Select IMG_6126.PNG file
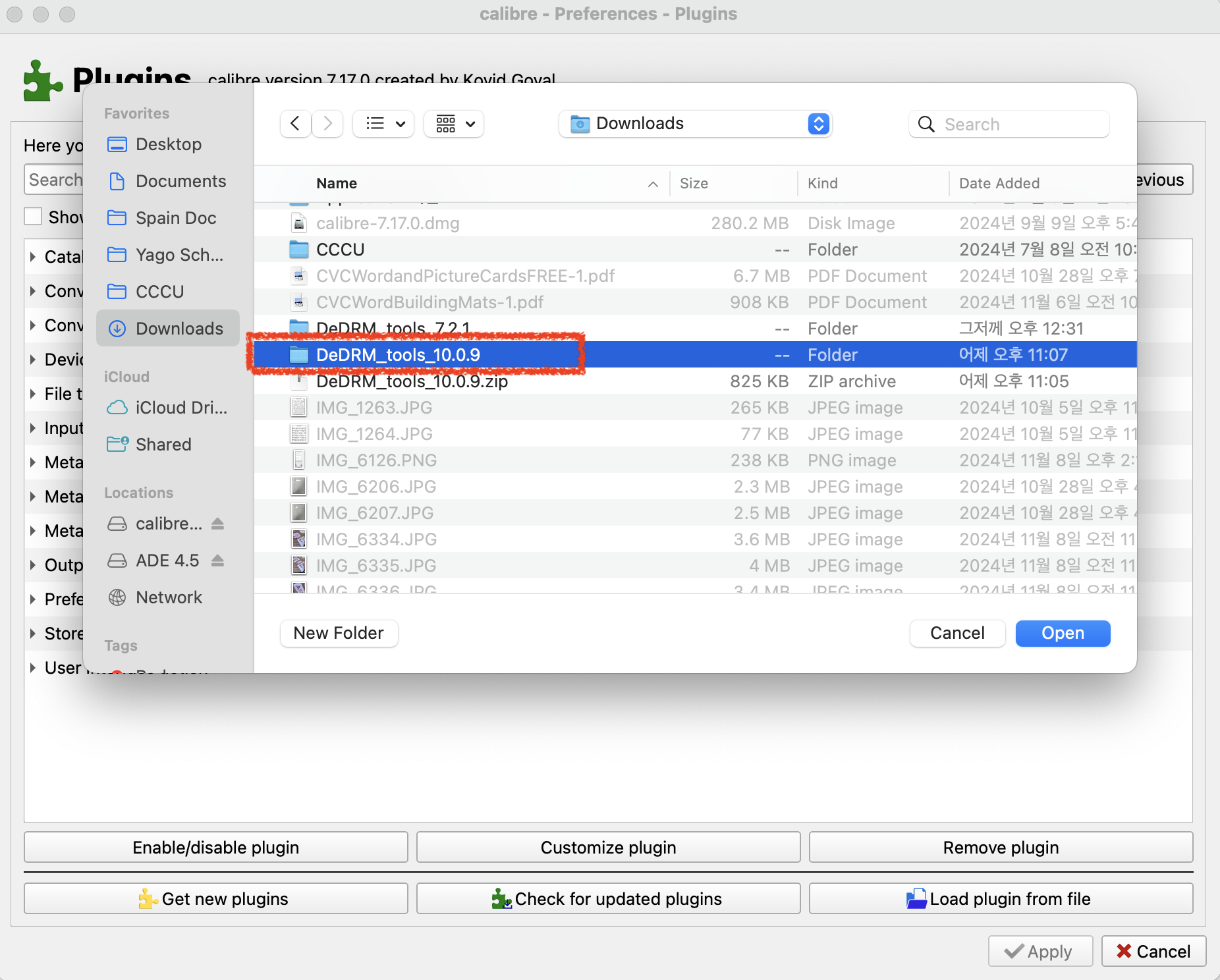The height and width of the screenshot is (980, 1220). [x=696, y=460]
